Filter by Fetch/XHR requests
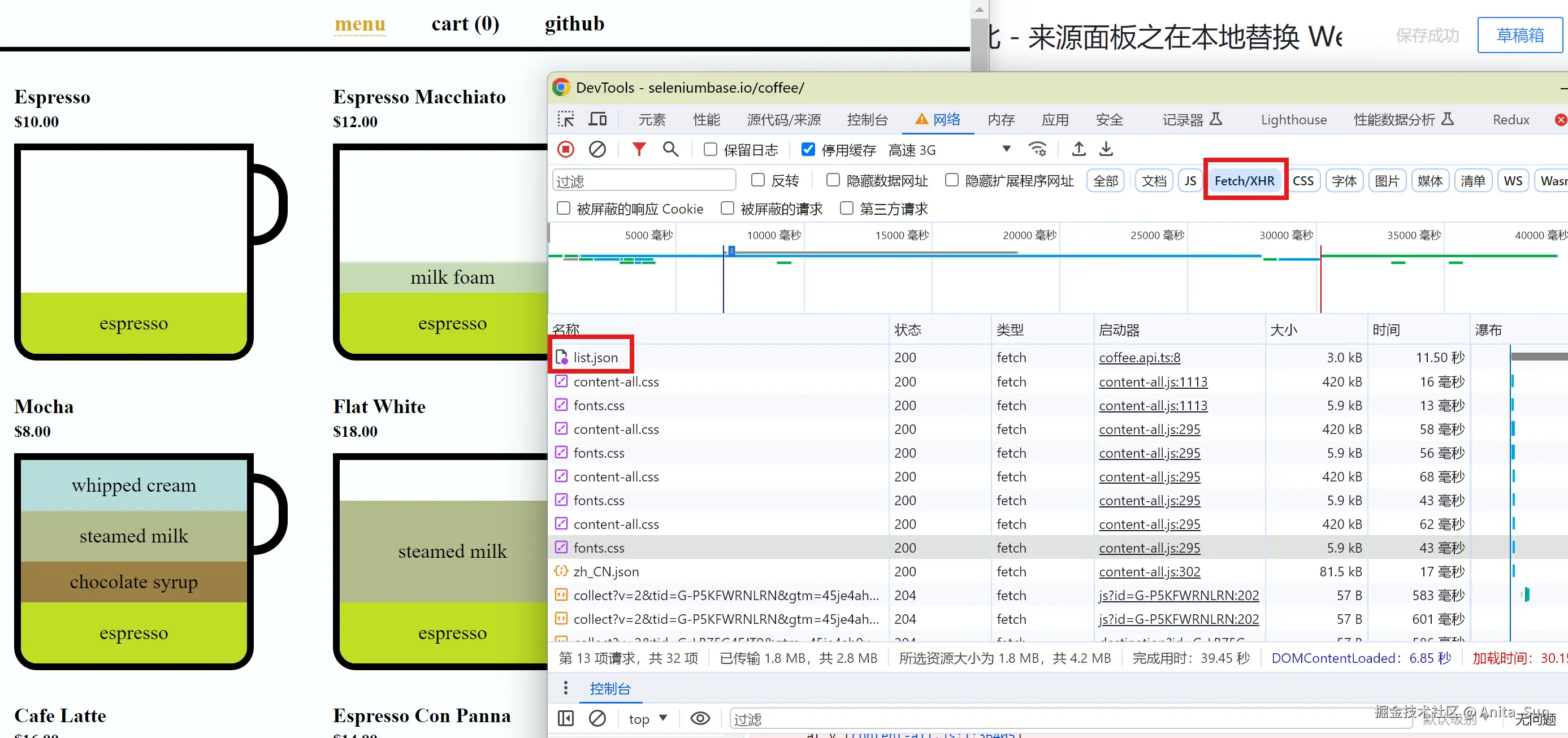 1244,181
